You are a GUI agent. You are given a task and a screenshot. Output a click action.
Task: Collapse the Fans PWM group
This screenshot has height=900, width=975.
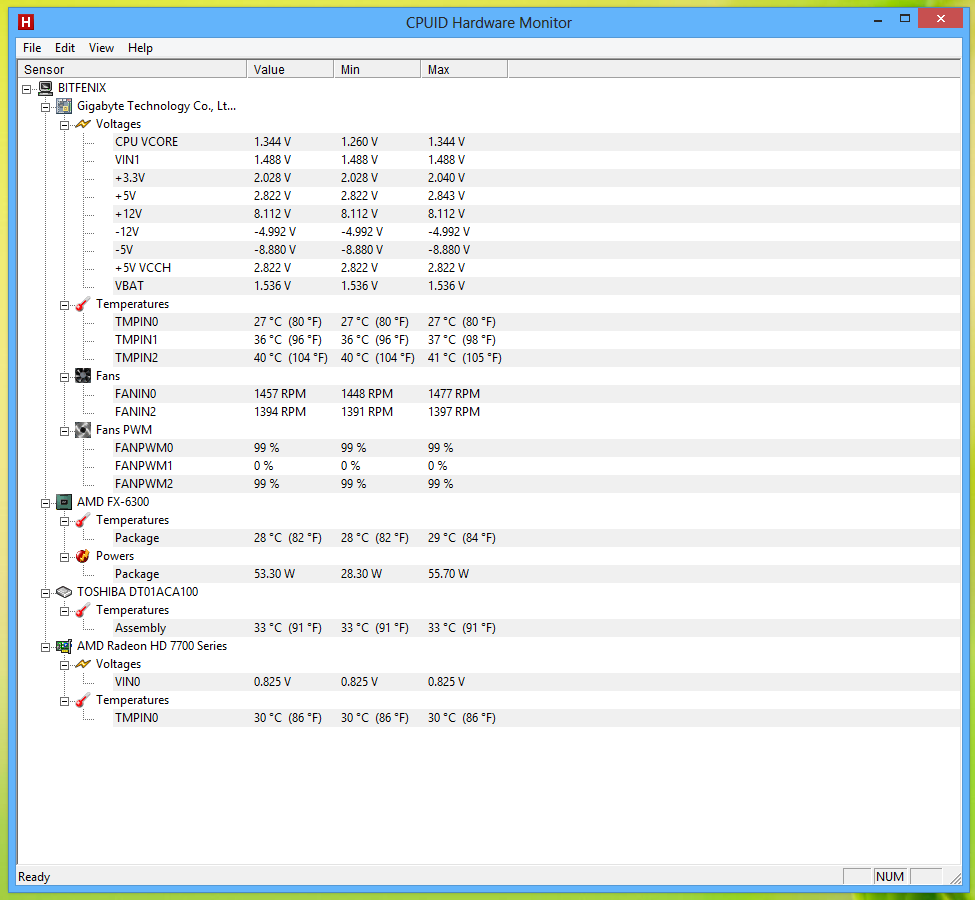pos(64,431)
